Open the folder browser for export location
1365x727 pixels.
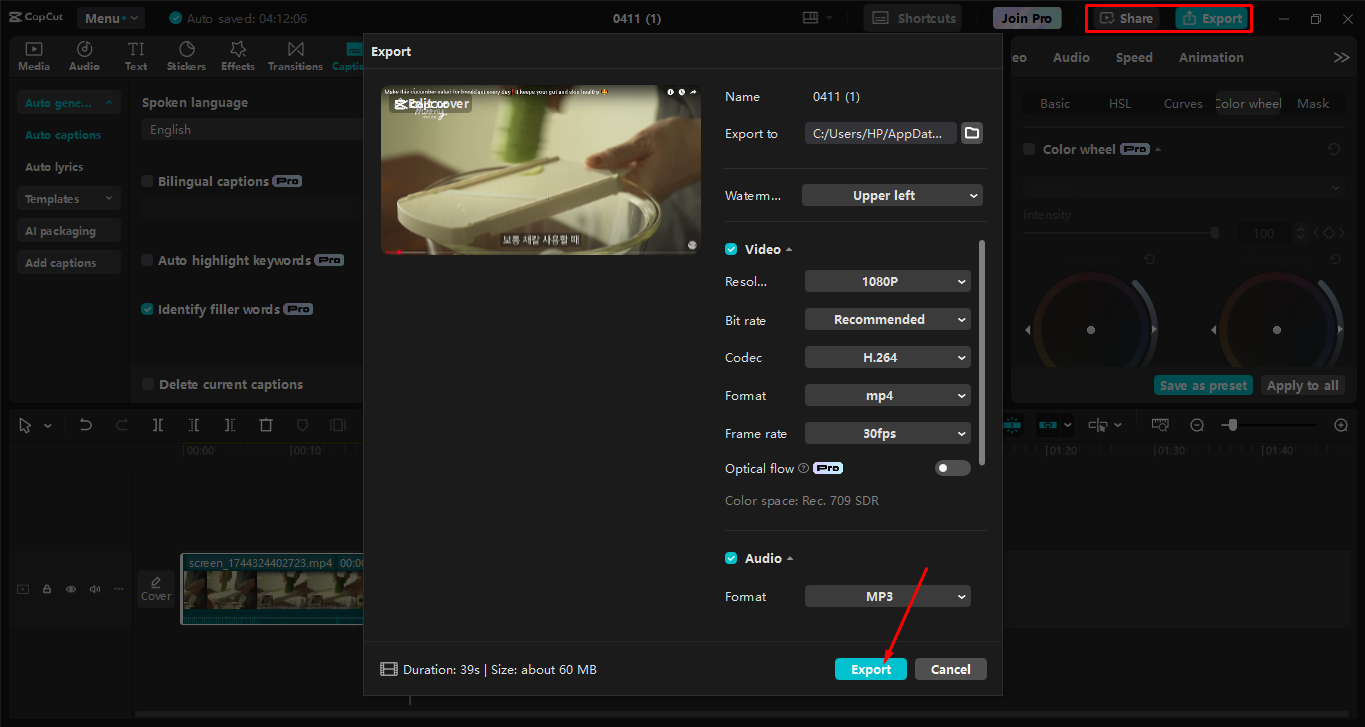[971, 132]
